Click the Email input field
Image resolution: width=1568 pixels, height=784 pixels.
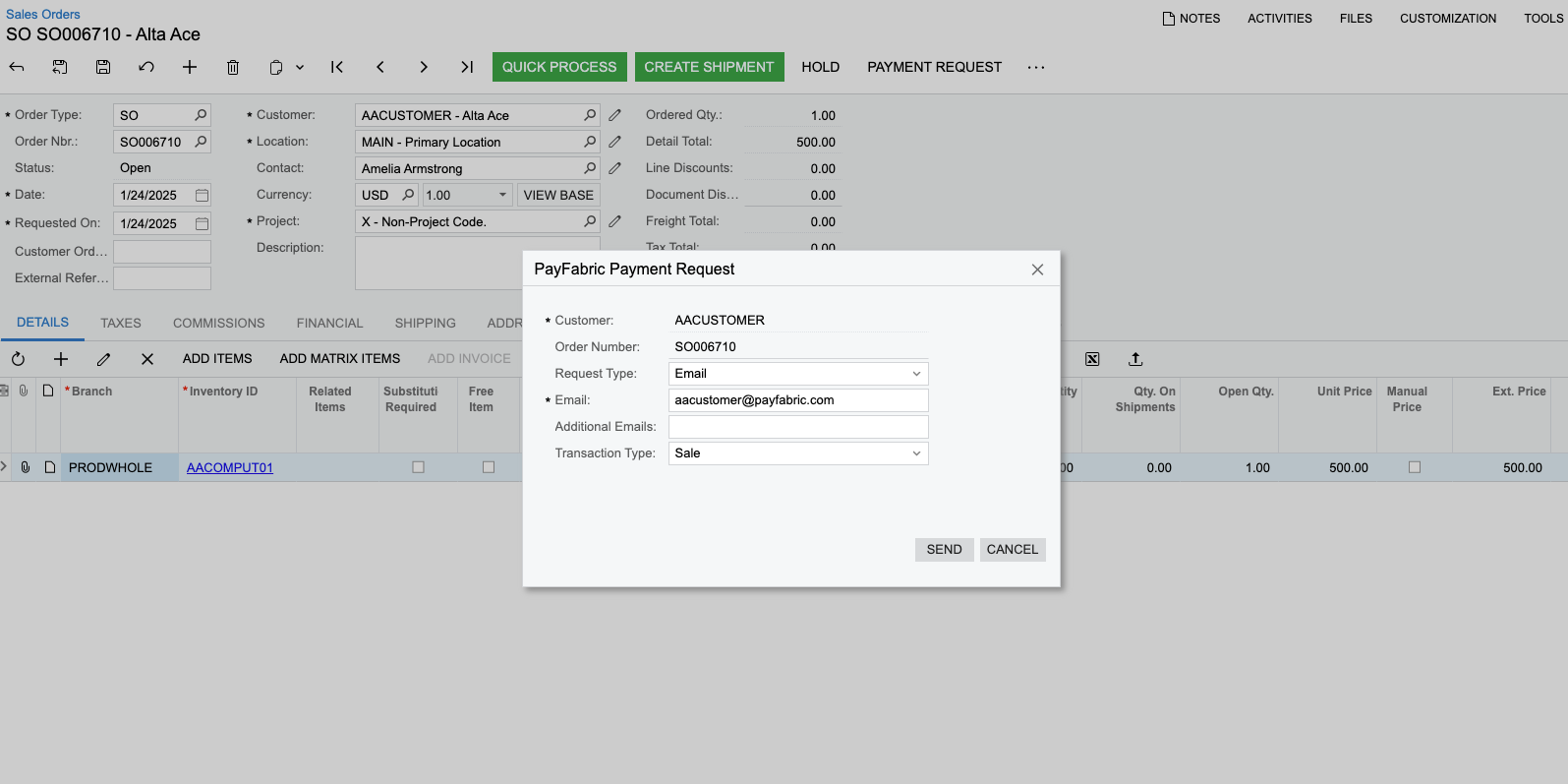[798, 400]
